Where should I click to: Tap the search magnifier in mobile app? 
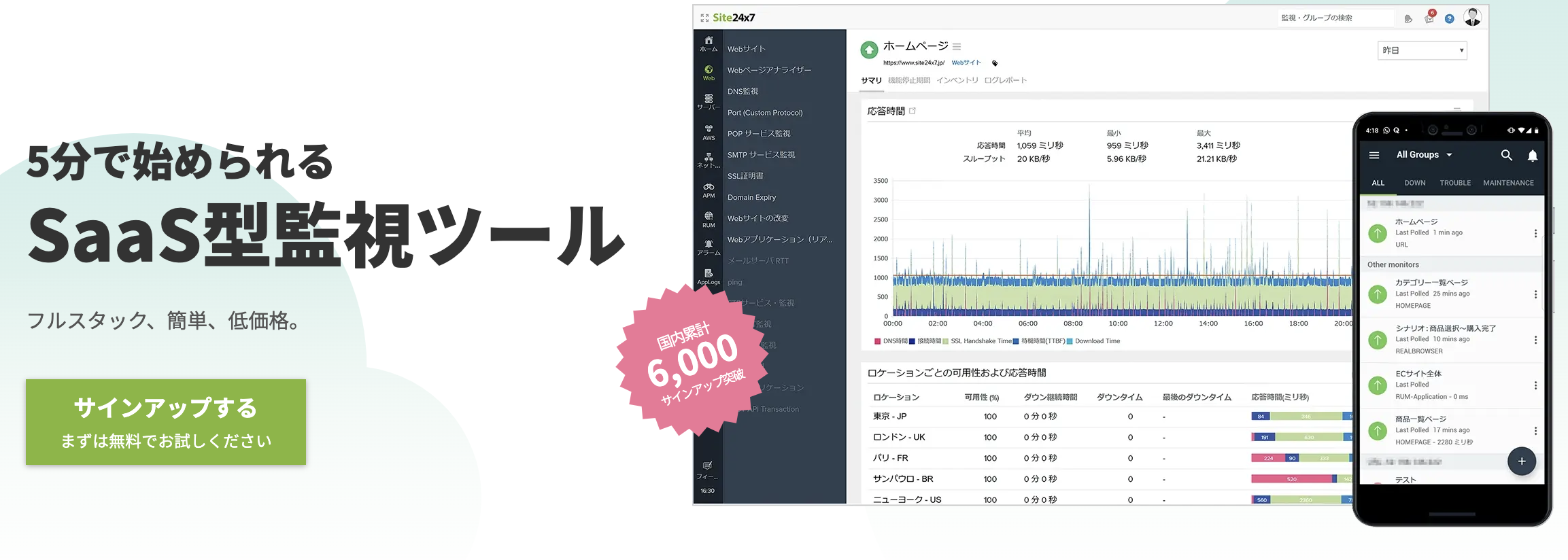pyautogui.click(x=1507, y=155)
